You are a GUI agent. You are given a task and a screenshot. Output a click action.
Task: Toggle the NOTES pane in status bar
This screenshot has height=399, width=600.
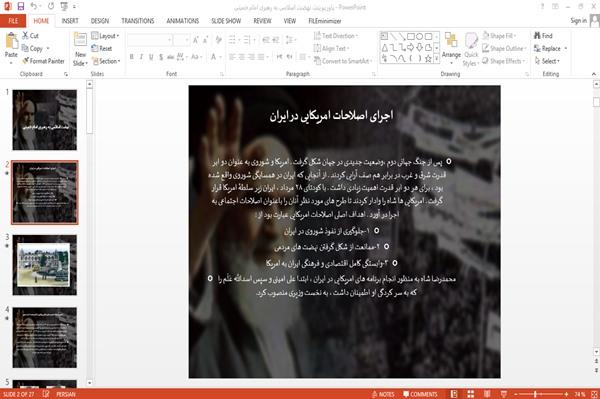tap(383, 394)
